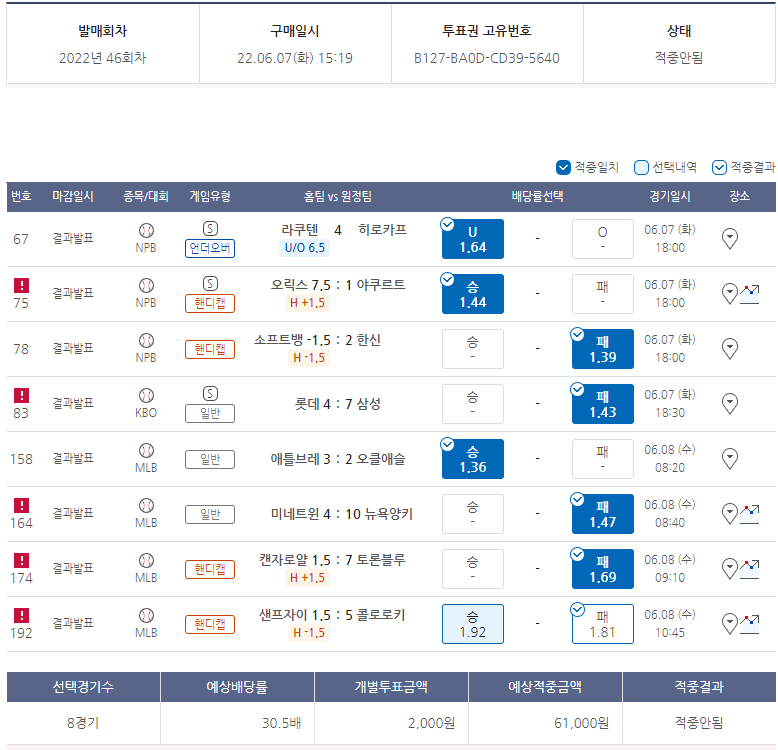Click the 배당률선택 column header
Image resolution: width=778 pixels, height=750 pixels.
[x=537, y=196]
